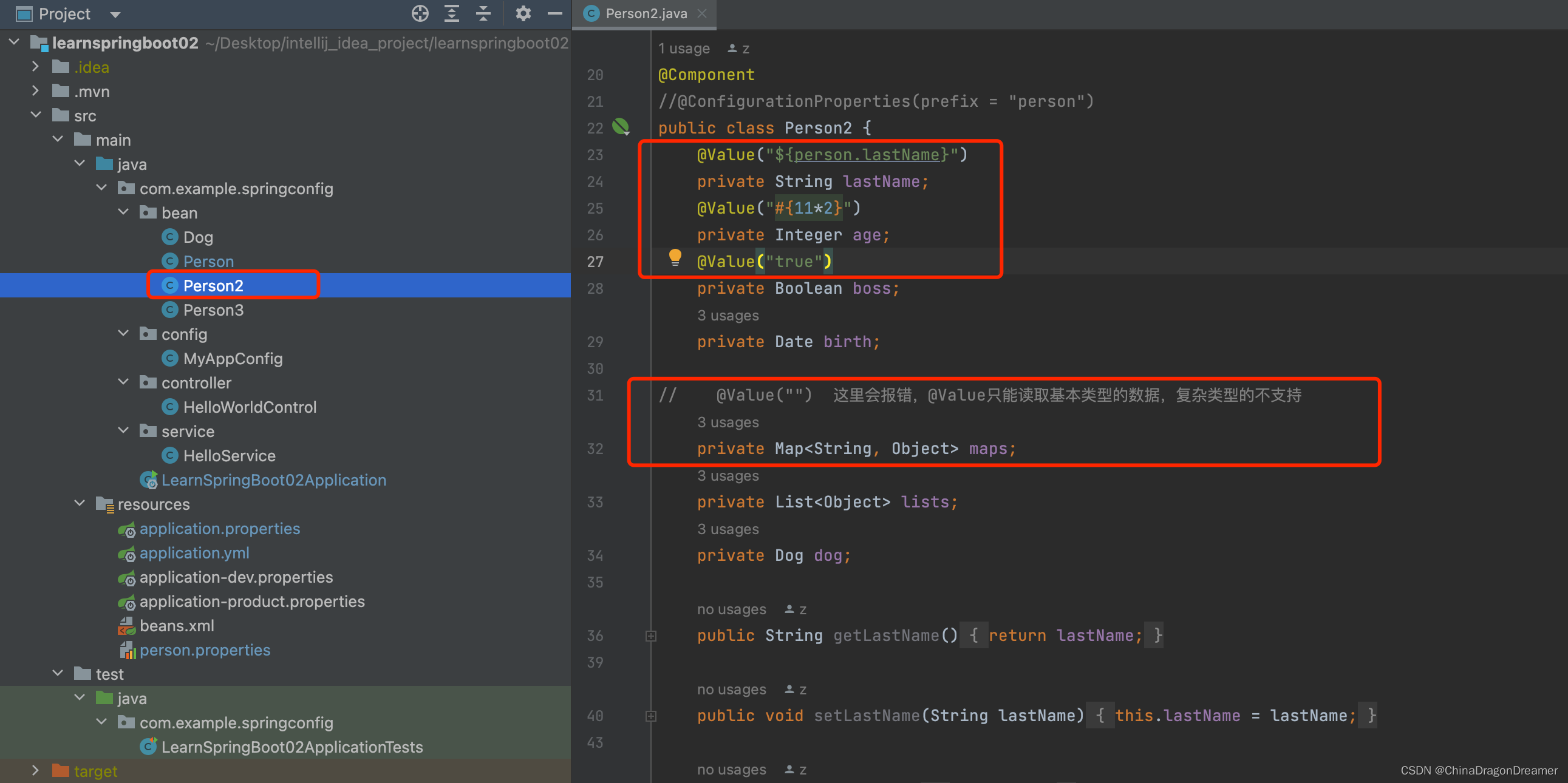Click the beans.xml file icon

point(126,626)
